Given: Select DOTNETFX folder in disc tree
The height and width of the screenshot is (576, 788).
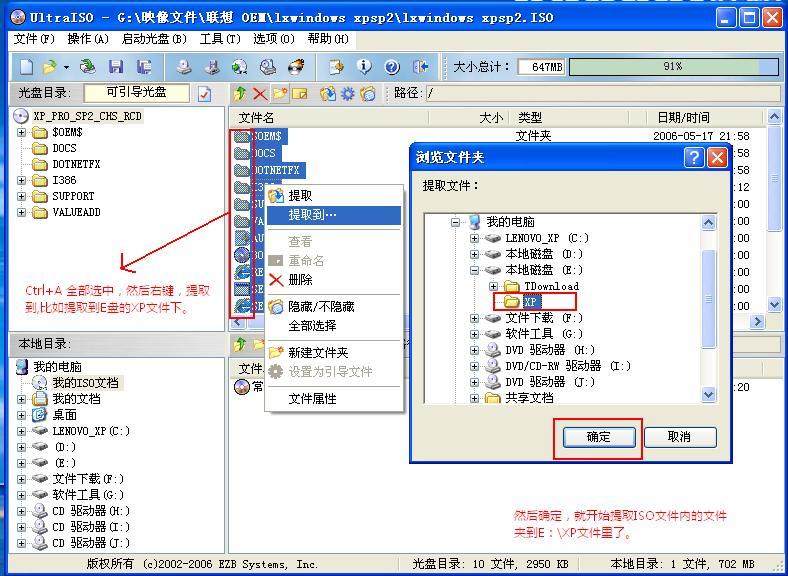Looking at the screenshot, I should pyautogui.click(x=76, y=164).
